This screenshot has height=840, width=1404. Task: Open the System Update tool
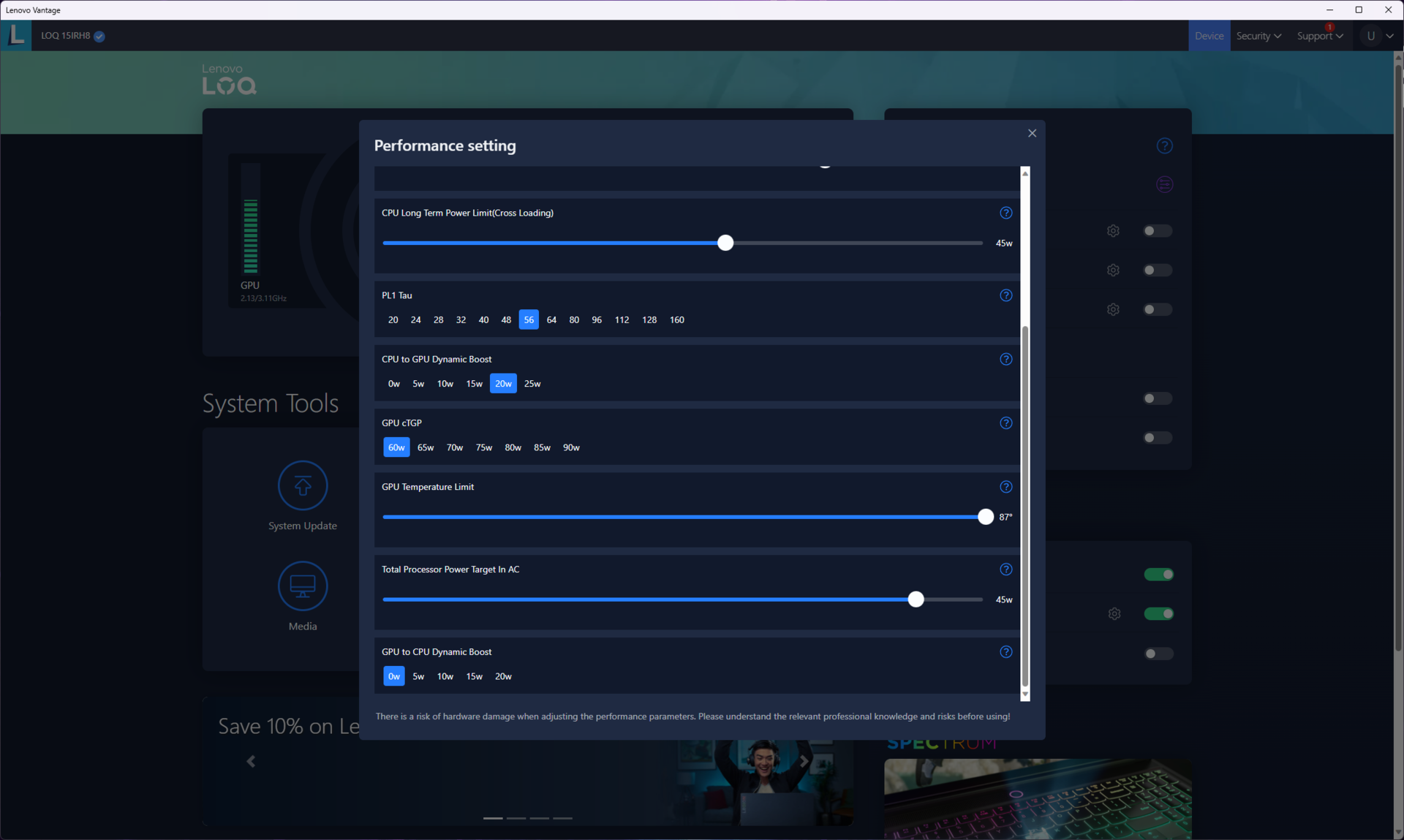point(302,485)
